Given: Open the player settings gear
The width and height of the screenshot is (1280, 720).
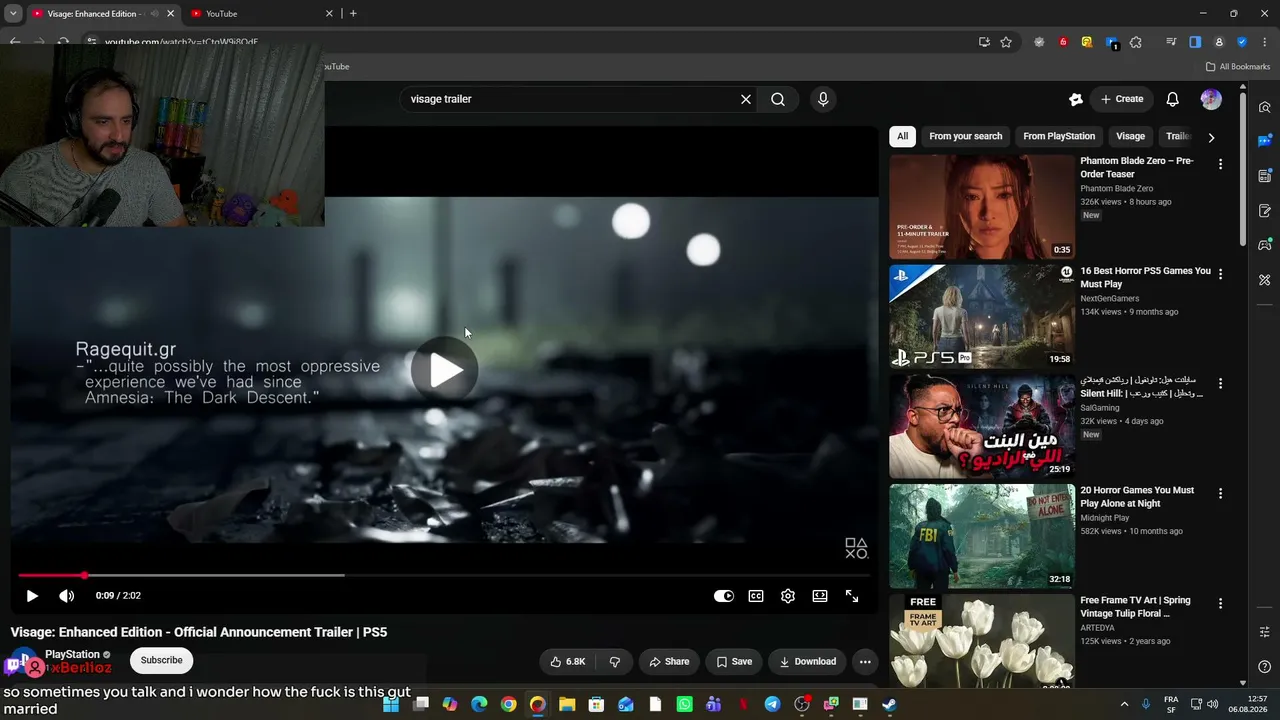Looking at the screenshot, I should click(788, 596).
